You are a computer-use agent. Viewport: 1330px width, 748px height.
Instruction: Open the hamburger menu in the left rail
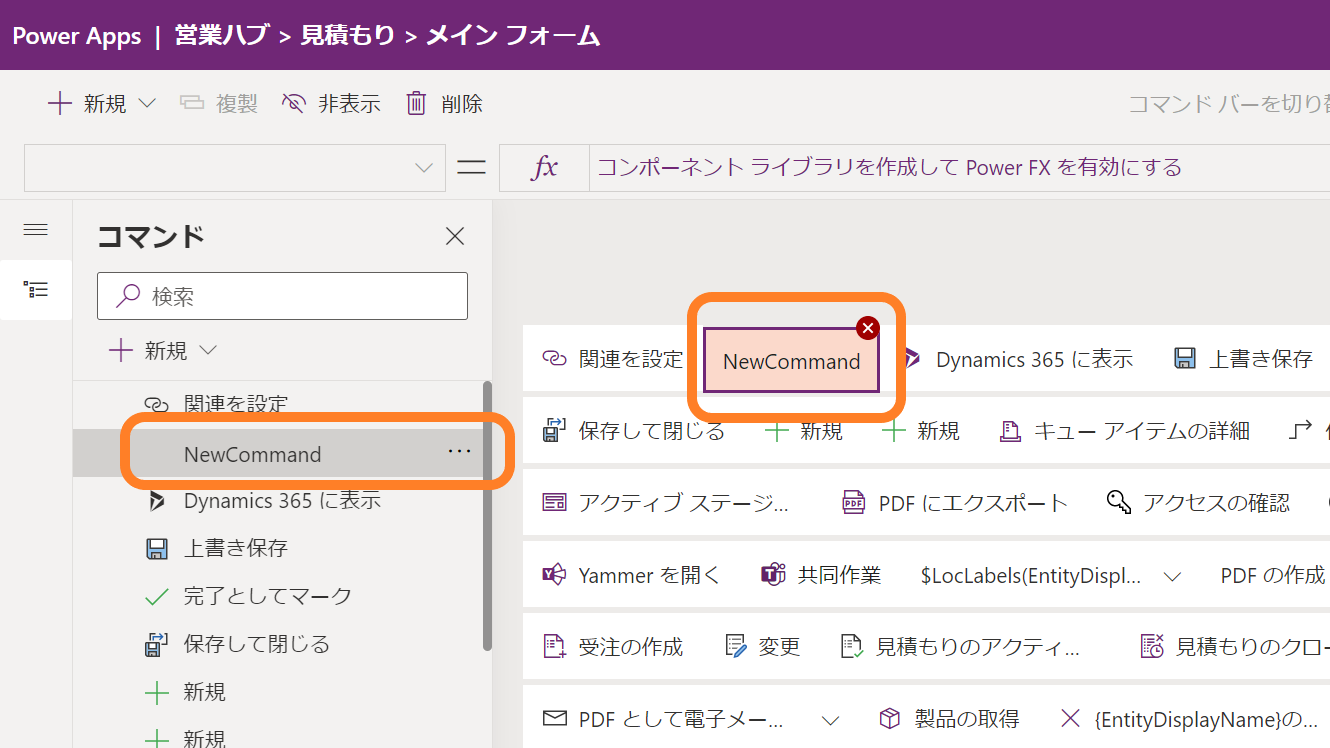click(x=36, y=230)
